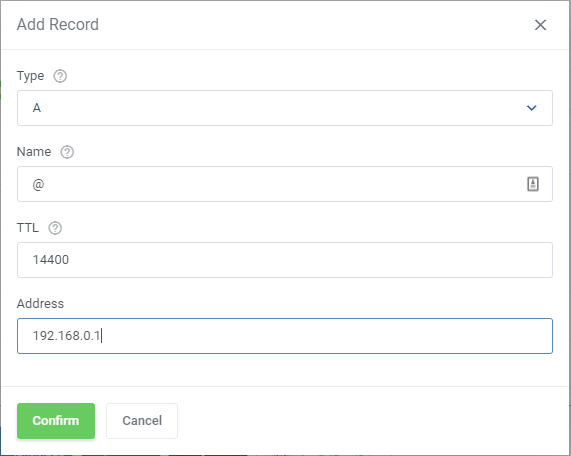The image size is (571, 456).
Task: Focus the Address field with 192.168.0.1
Action: pos(285,336)
